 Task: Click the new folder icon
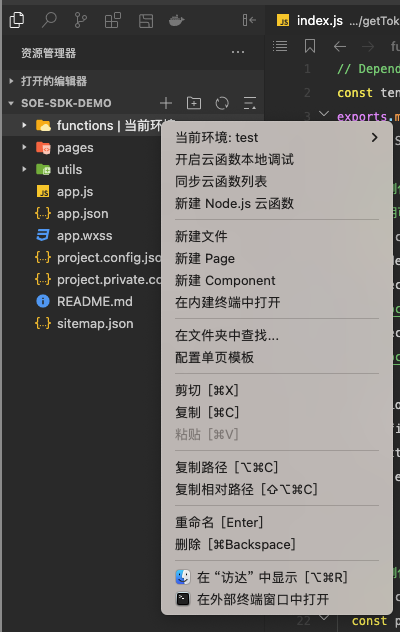coord(194,103)
